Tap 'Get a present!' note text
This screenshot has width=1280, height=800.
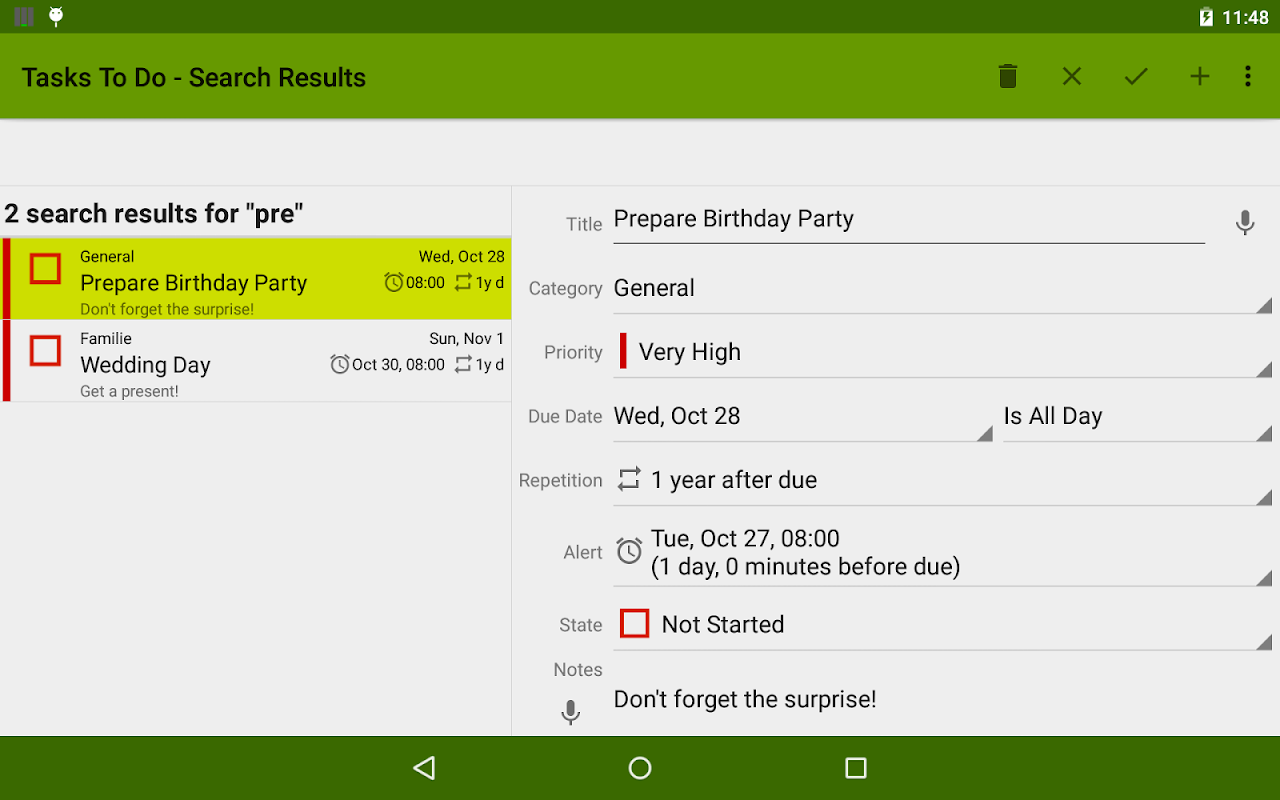coord(129,391)
